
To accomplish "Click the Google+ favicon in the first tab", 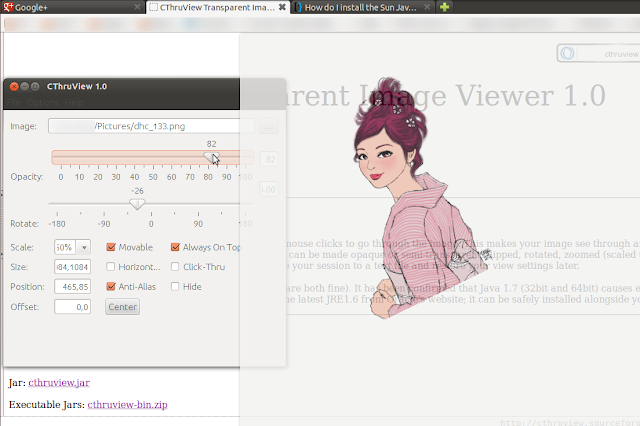I will (x=8, y=7).
